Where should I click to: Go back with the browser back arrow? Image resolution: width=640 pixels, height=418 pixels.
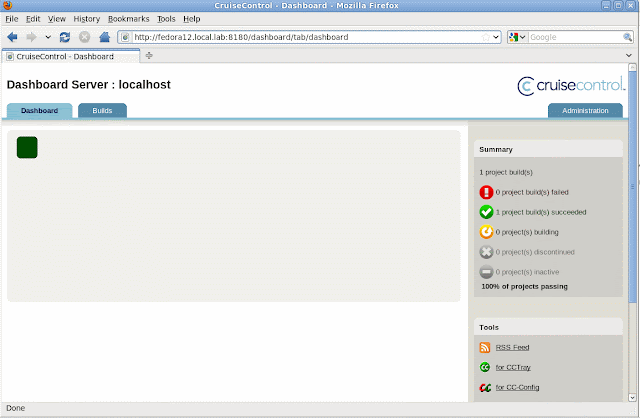(x=12, y=37)
